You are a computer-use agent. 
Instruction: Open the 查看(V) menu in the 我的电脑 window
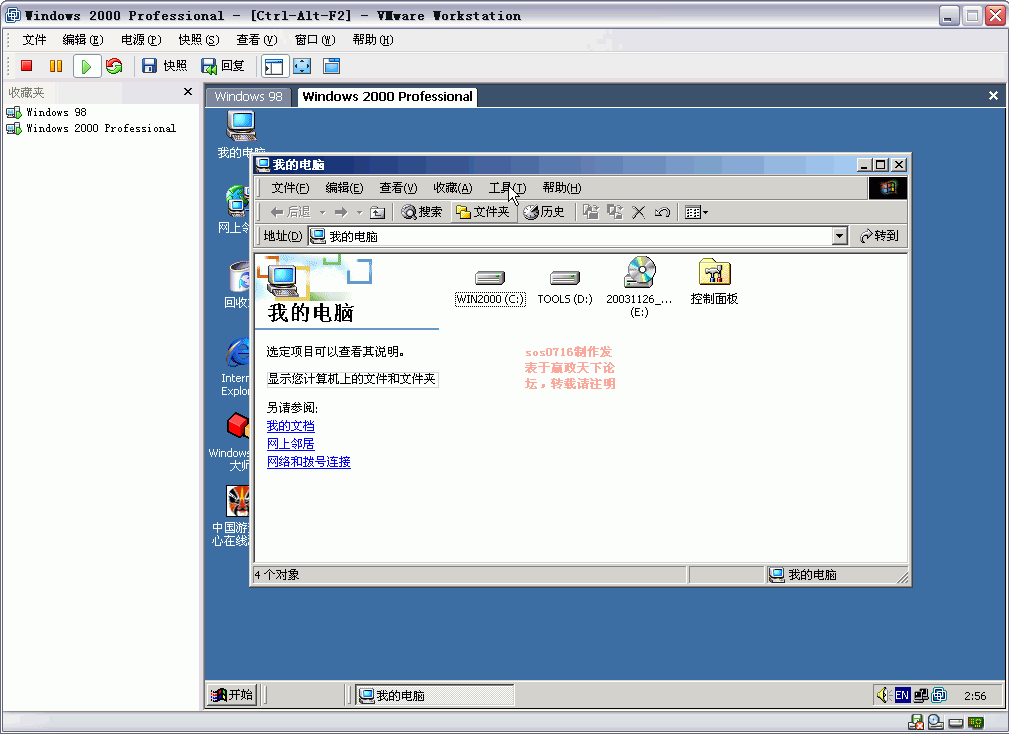pyautogui.click(x=398, y=188)
